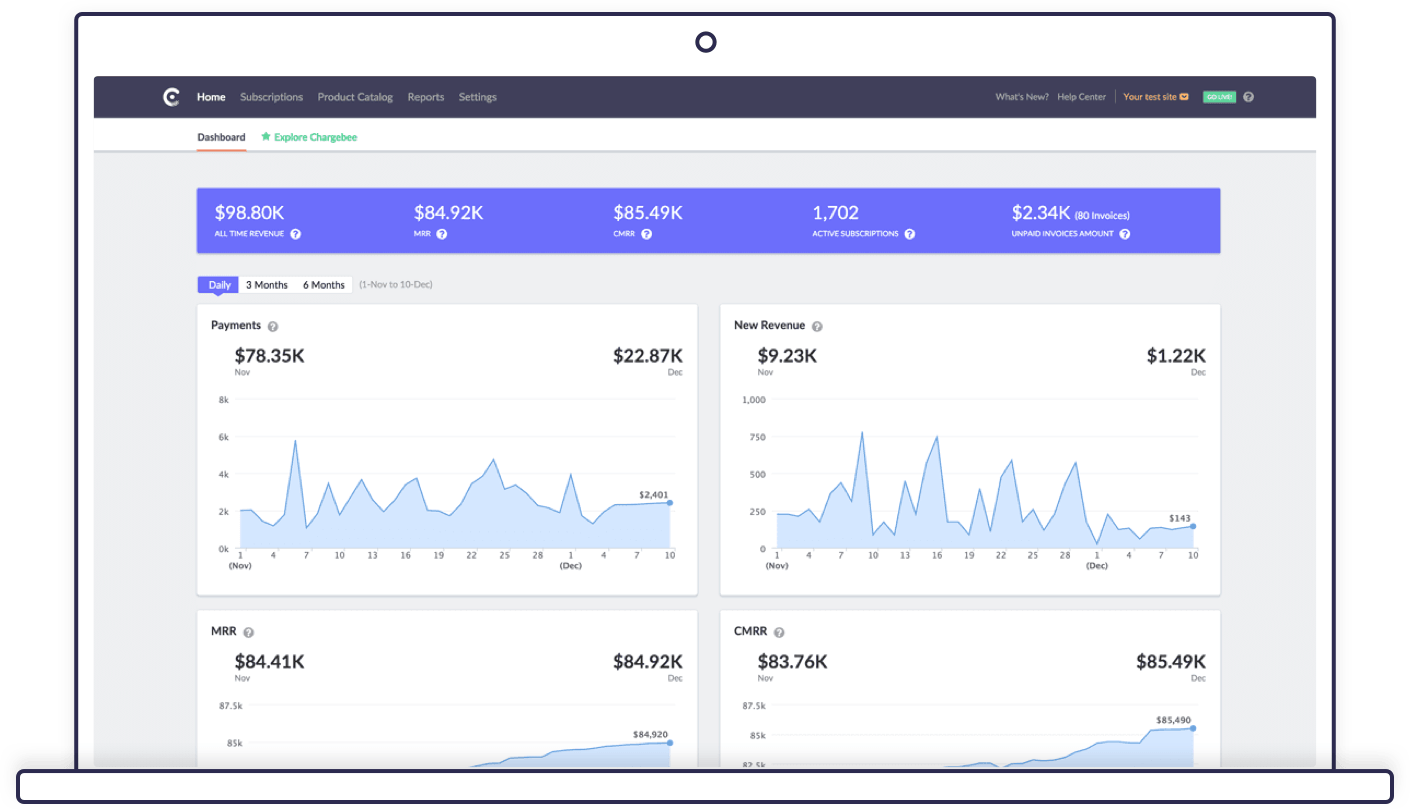Go to Reports menu item
Image resolution: width=1410 pixels, height=810 pixels.
(426, 97)
